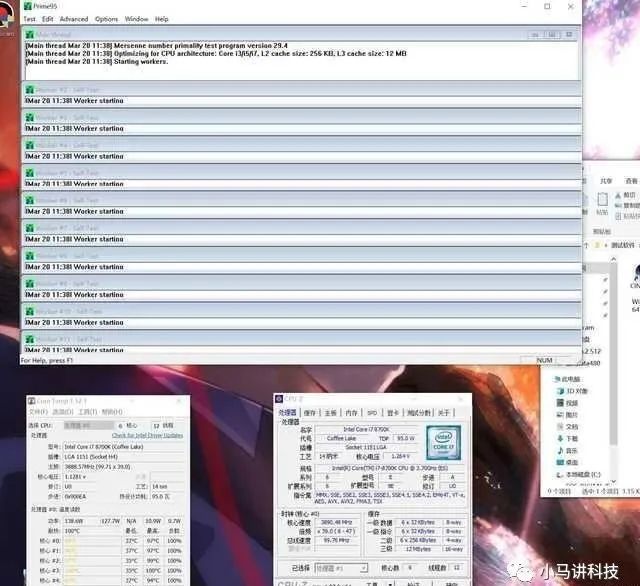The width and height of the screenshot is (640, 586).
Task: Click the Main thread sub-window icon
Action: [x=30, y=35]
